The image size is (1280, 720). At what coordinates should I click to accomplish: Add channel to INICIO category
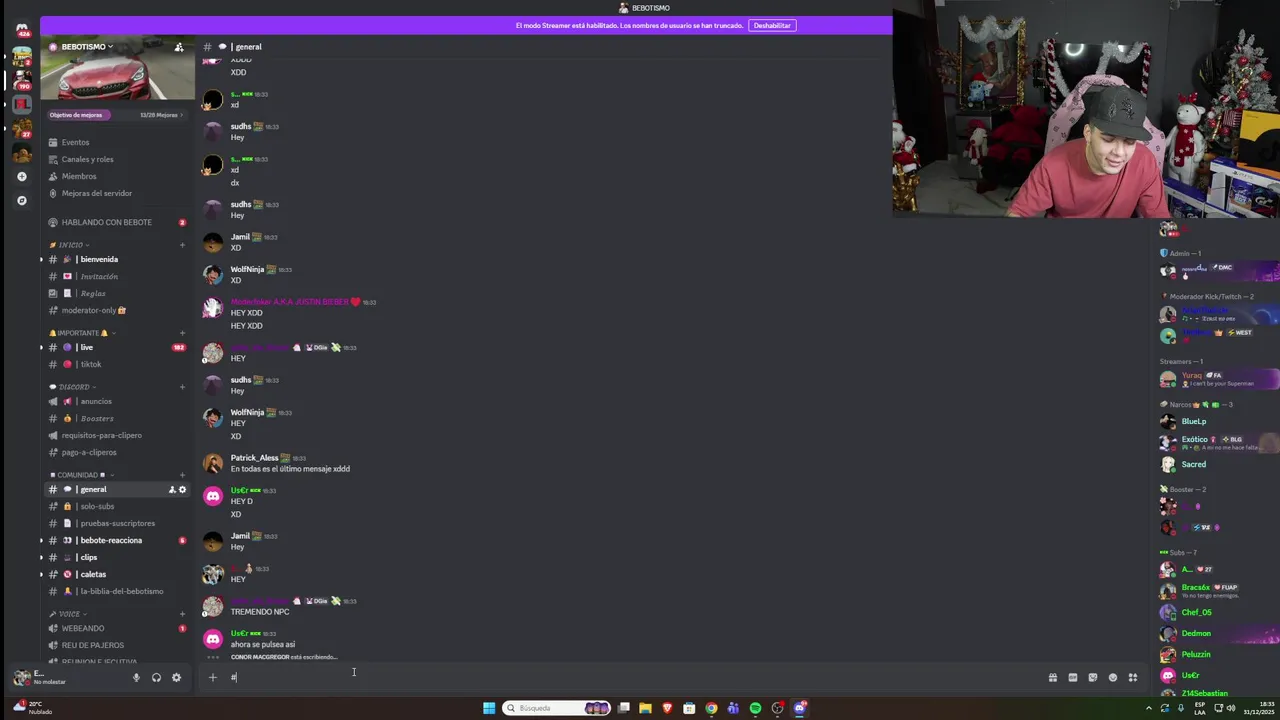182,245
